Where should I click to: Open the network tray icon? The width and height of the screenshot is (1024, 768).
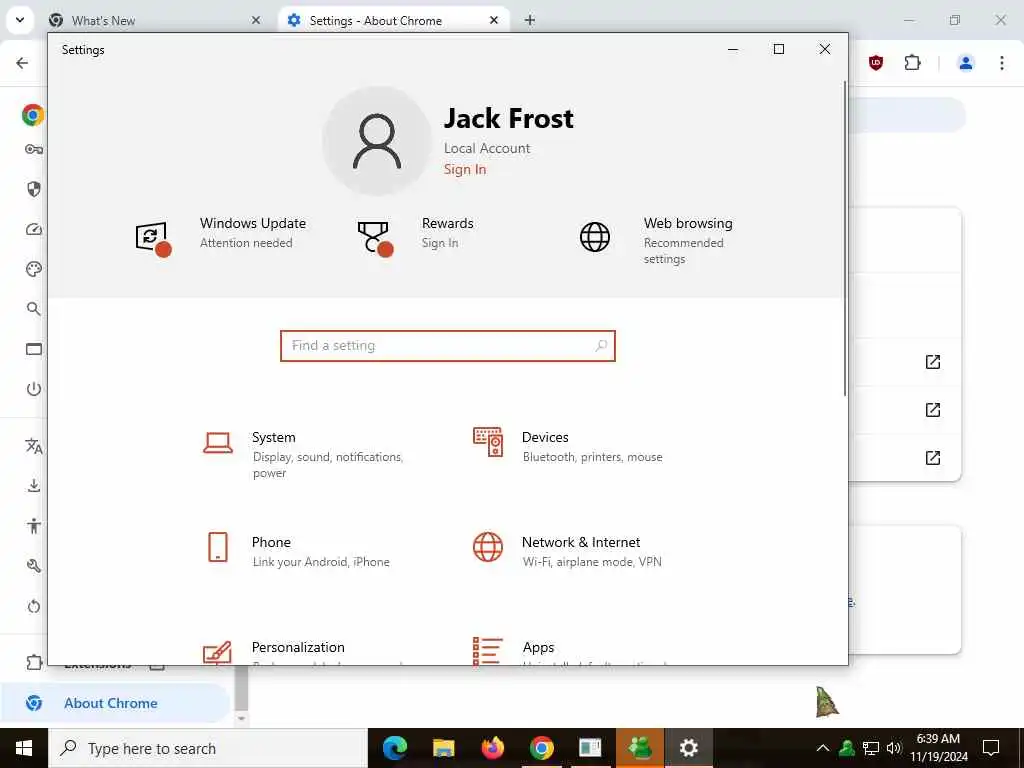coord(871,748)
